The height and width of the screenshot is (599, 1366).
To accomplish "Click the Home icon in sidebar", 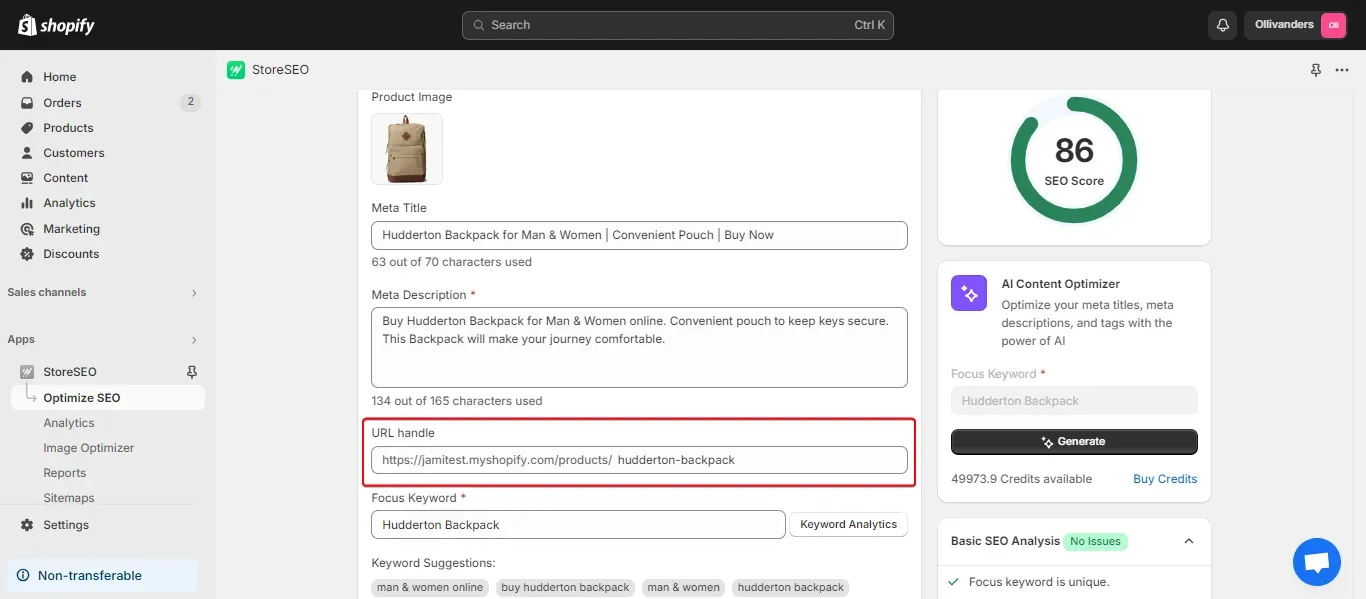I will pos(27,77).
